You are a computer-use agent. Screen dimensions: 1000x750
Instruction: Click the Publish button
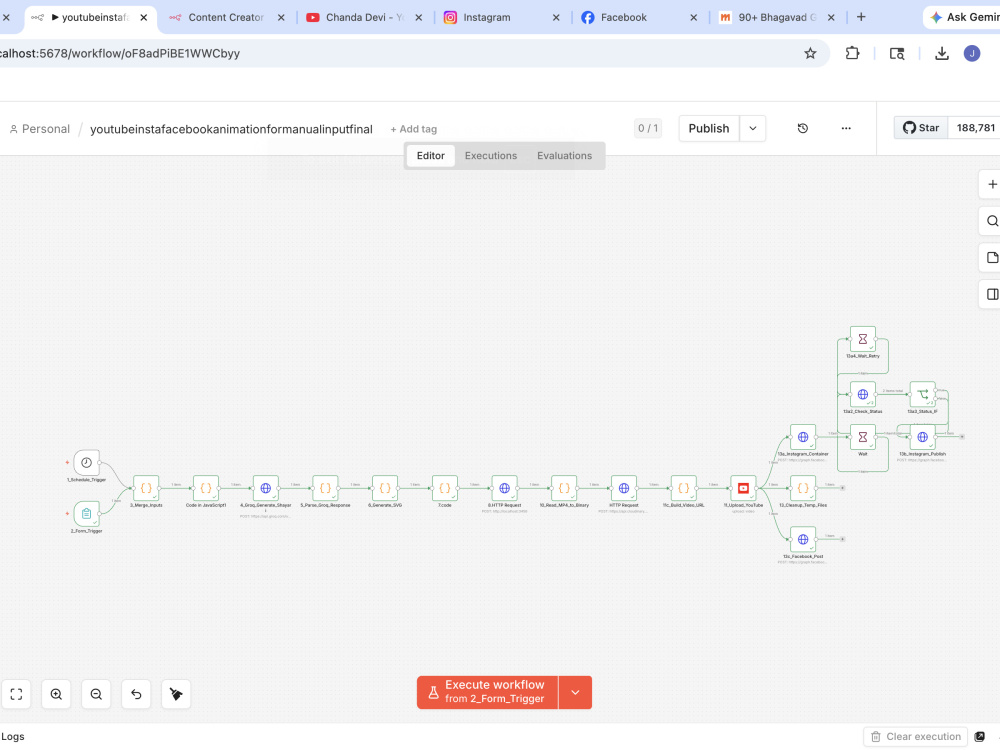(709, 128)
